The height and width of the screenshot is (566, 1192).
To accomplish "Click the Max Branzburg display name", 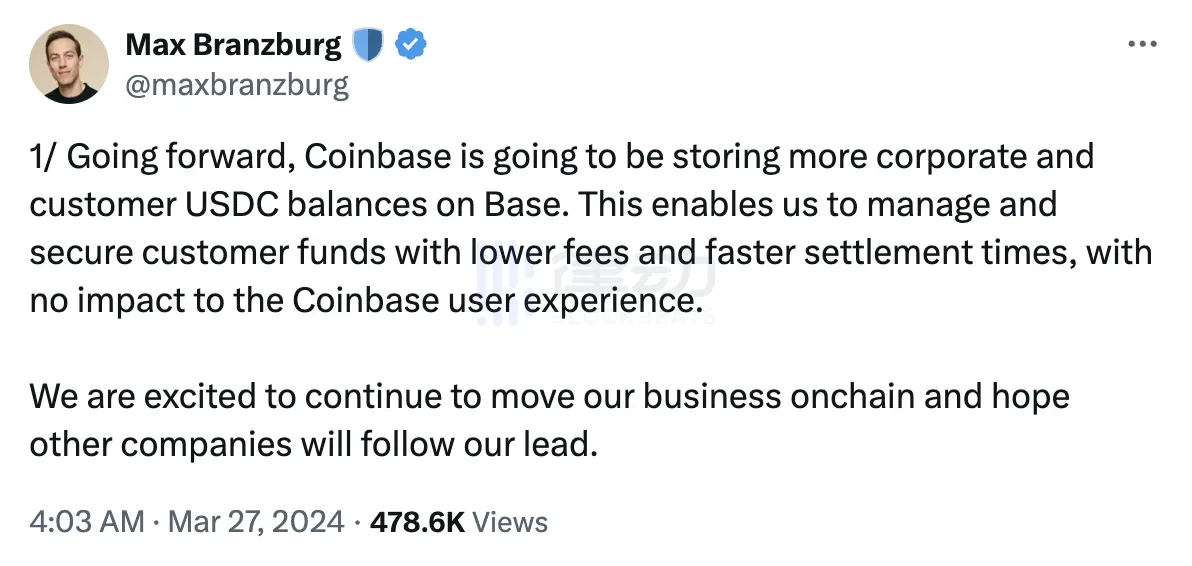I will [x=234, y=45].
